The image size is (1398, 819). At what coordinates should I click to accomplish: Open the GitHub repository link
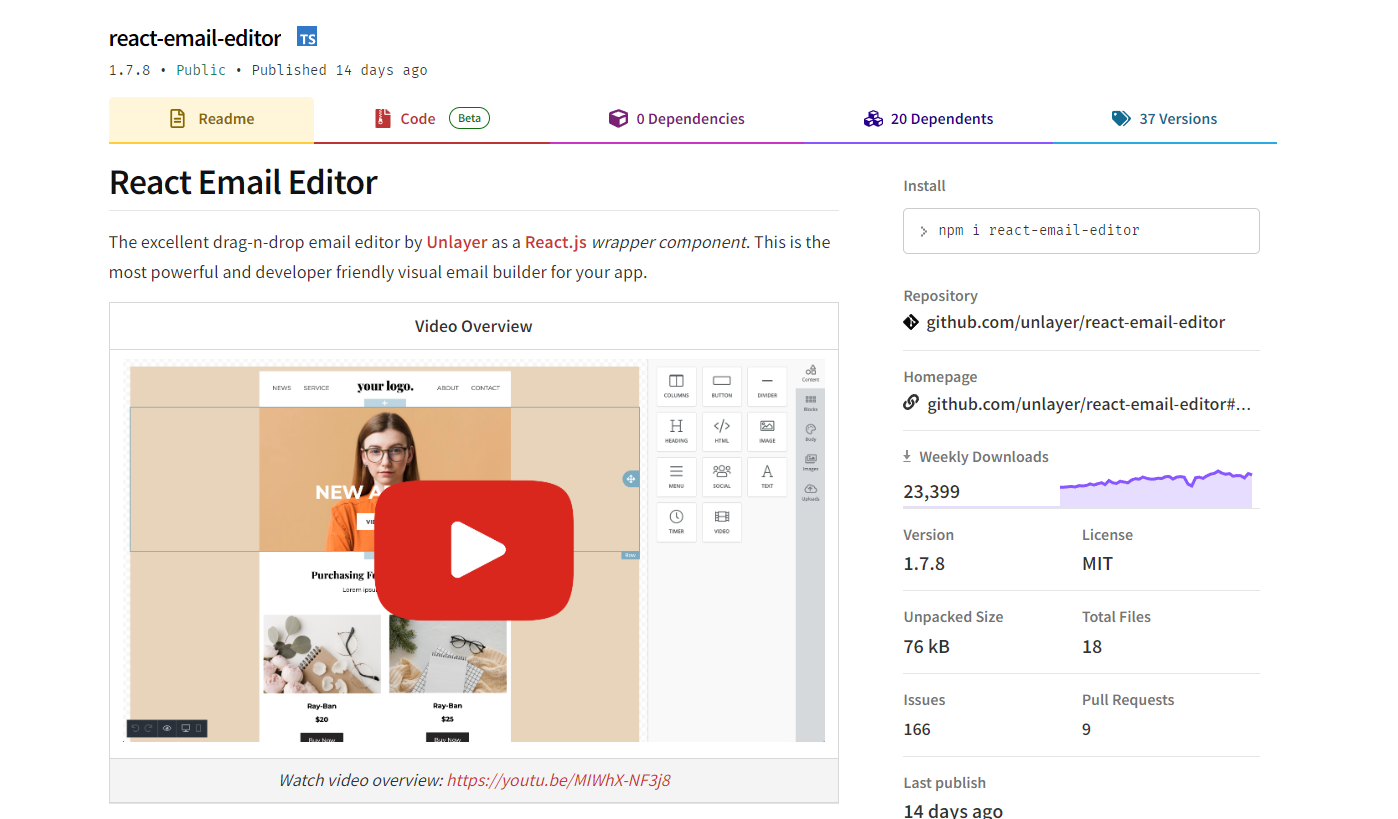1075,322
